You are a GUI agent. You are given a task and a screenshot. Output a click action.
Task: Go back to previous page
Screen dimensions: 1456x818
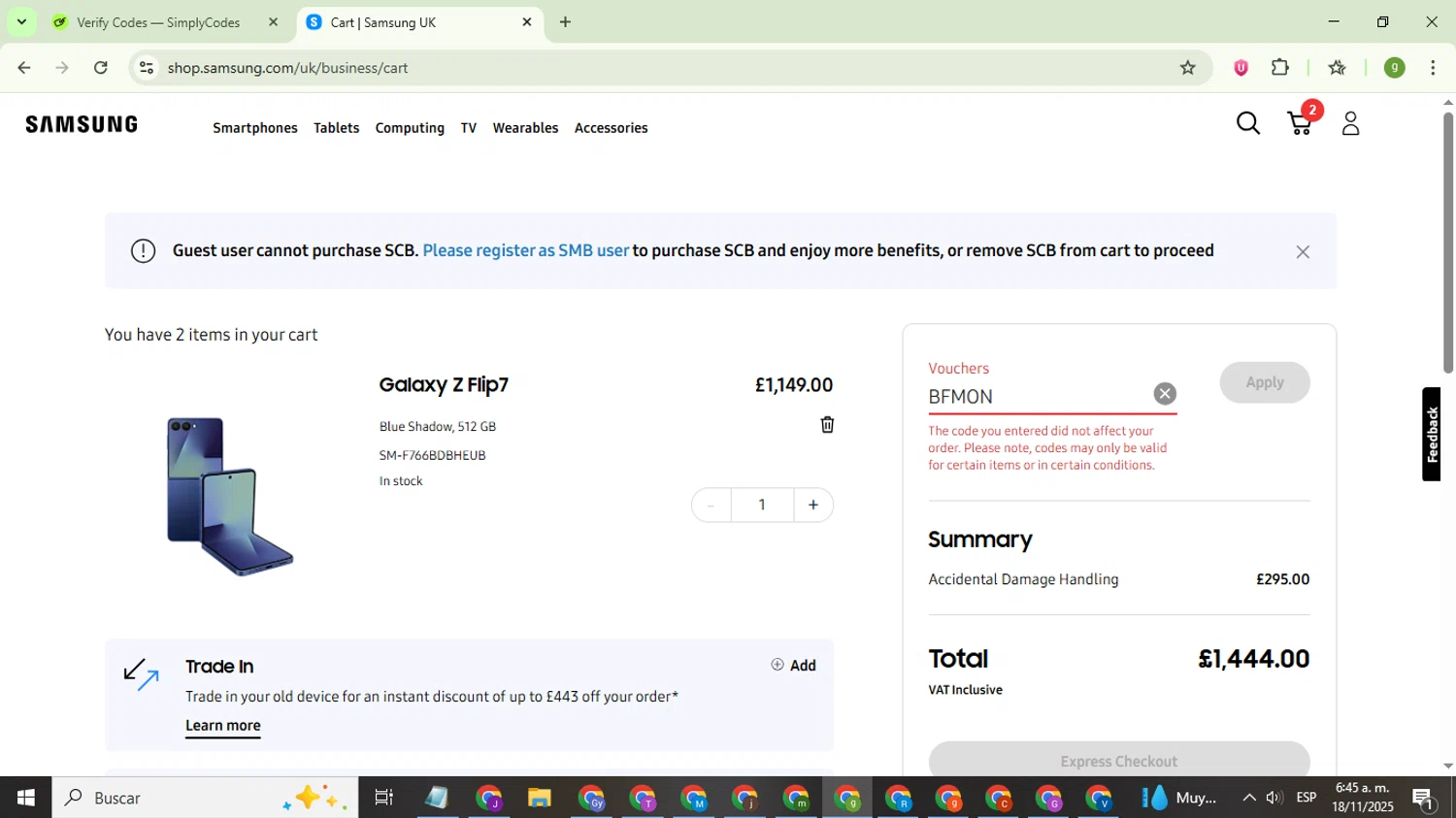coord(24,68)
